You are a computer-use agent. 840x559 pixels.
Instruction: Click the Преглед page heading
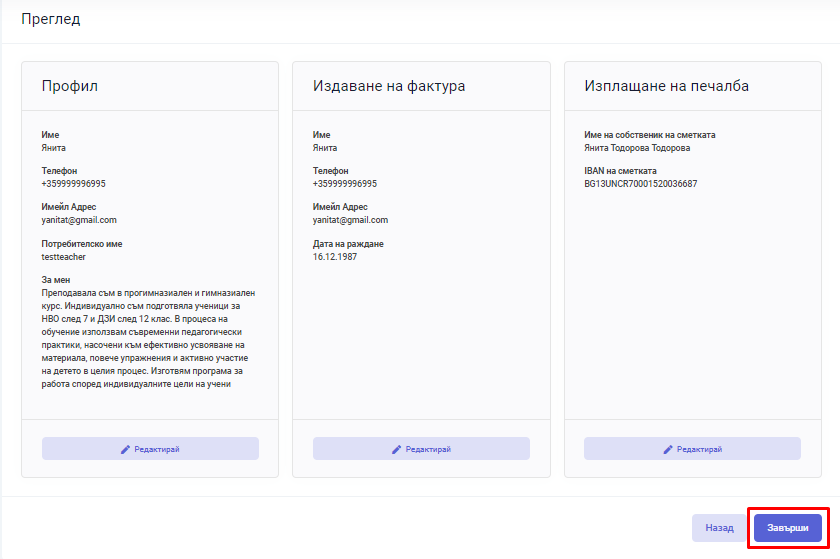(51, 19)
